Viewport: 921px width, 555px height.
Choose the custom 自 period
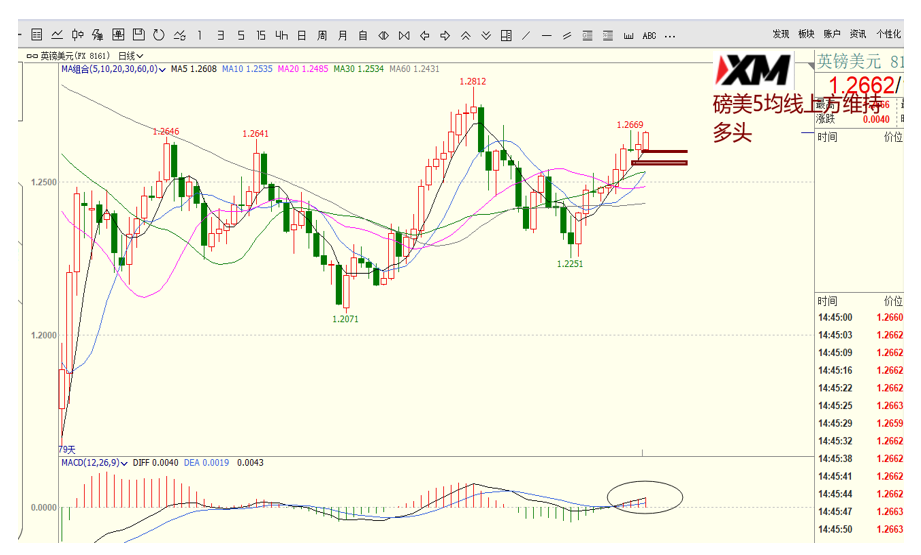click(363, 35)
